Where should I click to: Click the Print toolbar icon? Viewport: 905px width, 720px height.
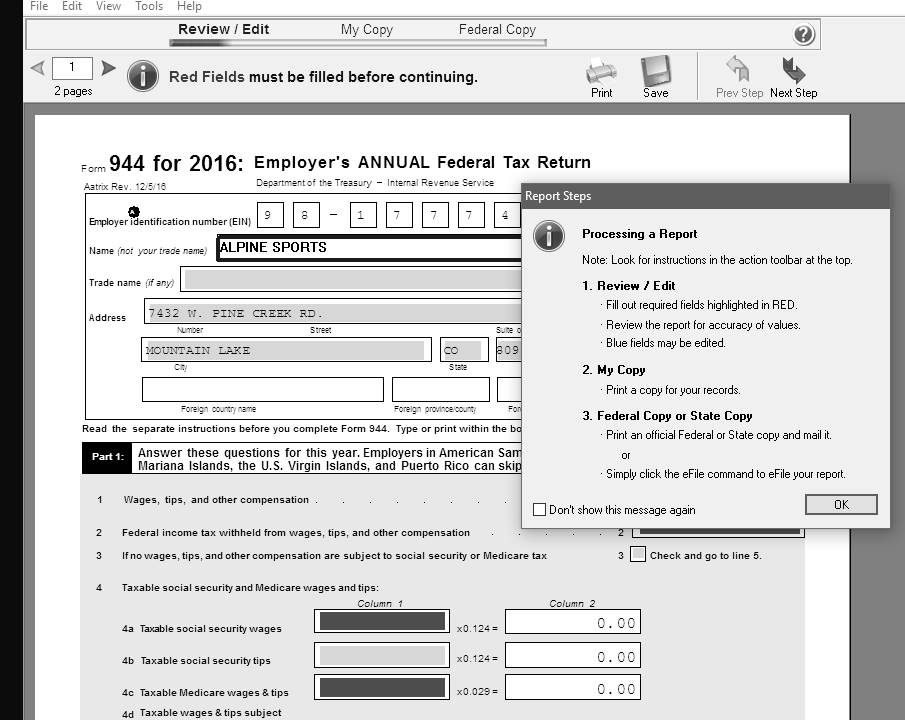601,72
